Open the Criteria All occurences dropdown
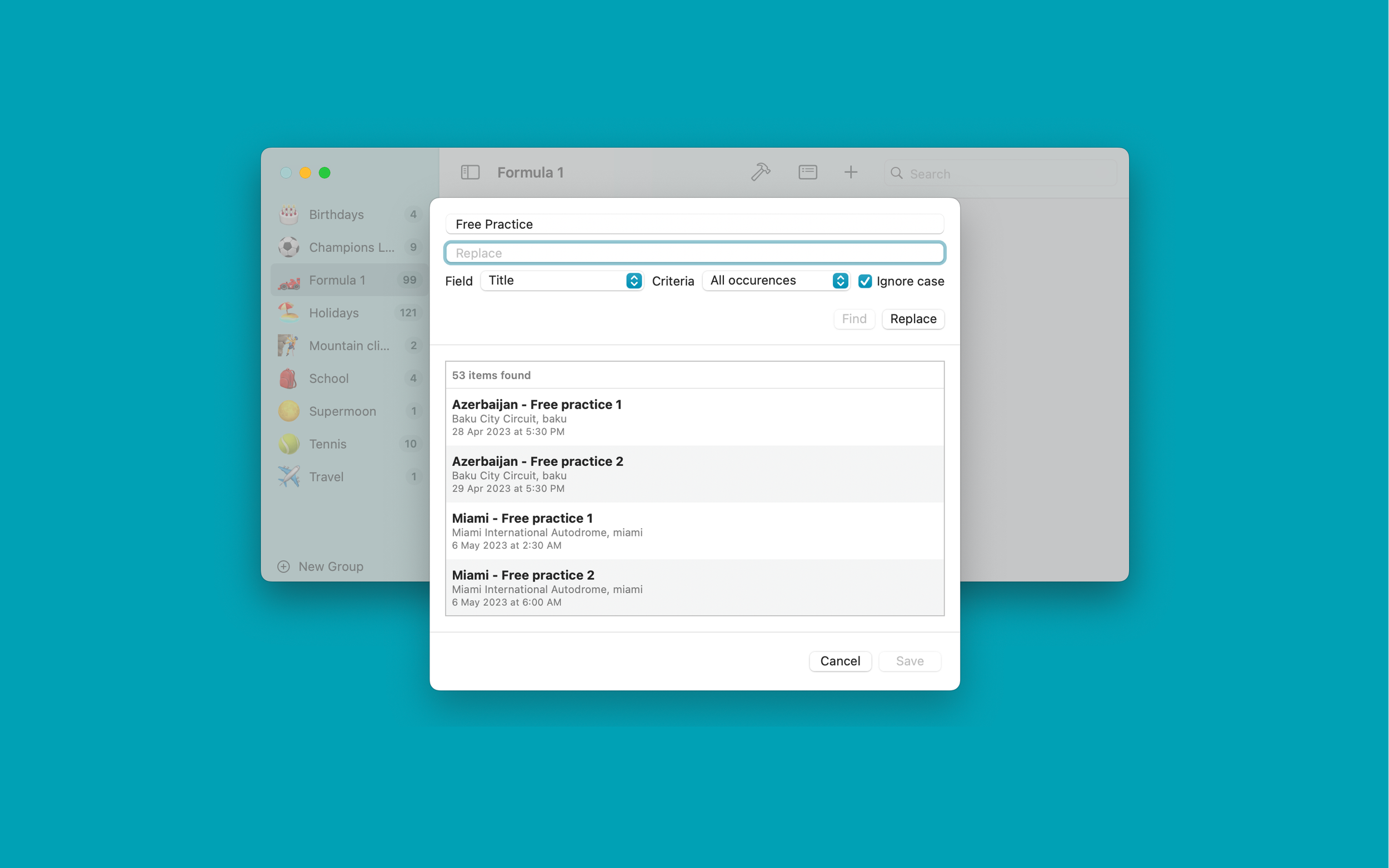 [775, 280]
